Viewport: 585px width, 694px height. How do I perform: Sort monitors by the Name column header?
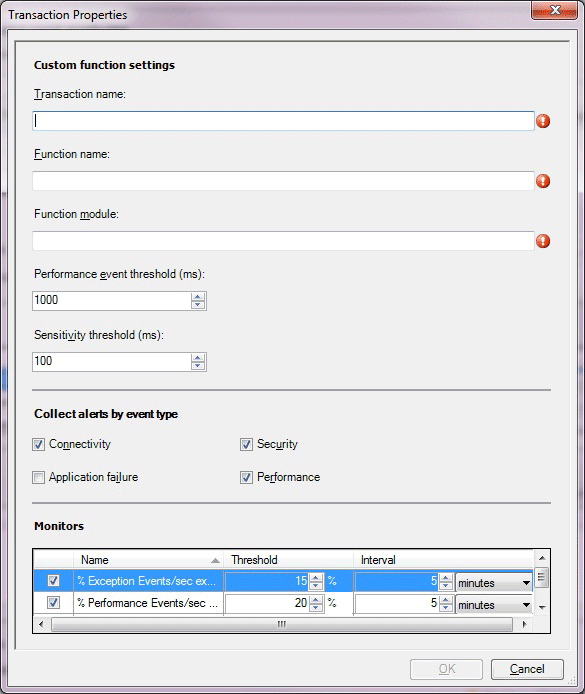[148, 560]
